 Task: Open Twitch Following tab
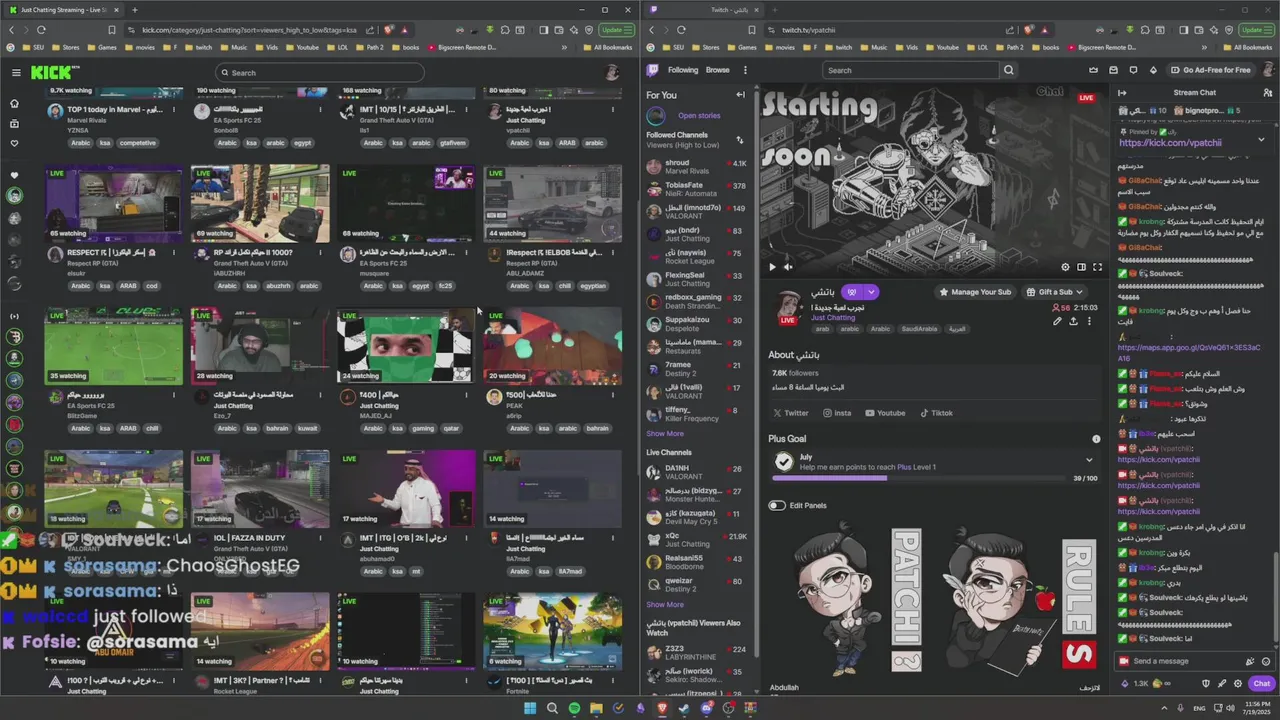click(x=683, y=70)
